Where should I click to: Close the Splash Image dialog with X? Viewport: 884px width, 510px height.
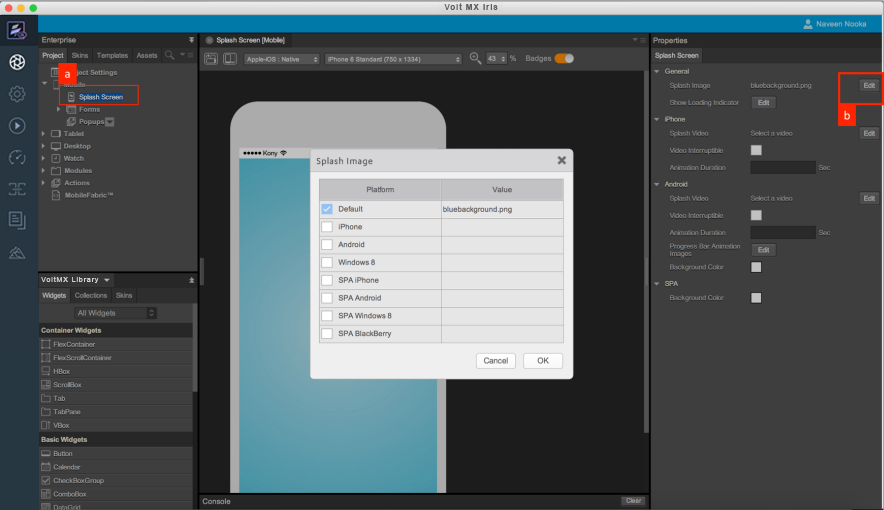coord(562,160)
